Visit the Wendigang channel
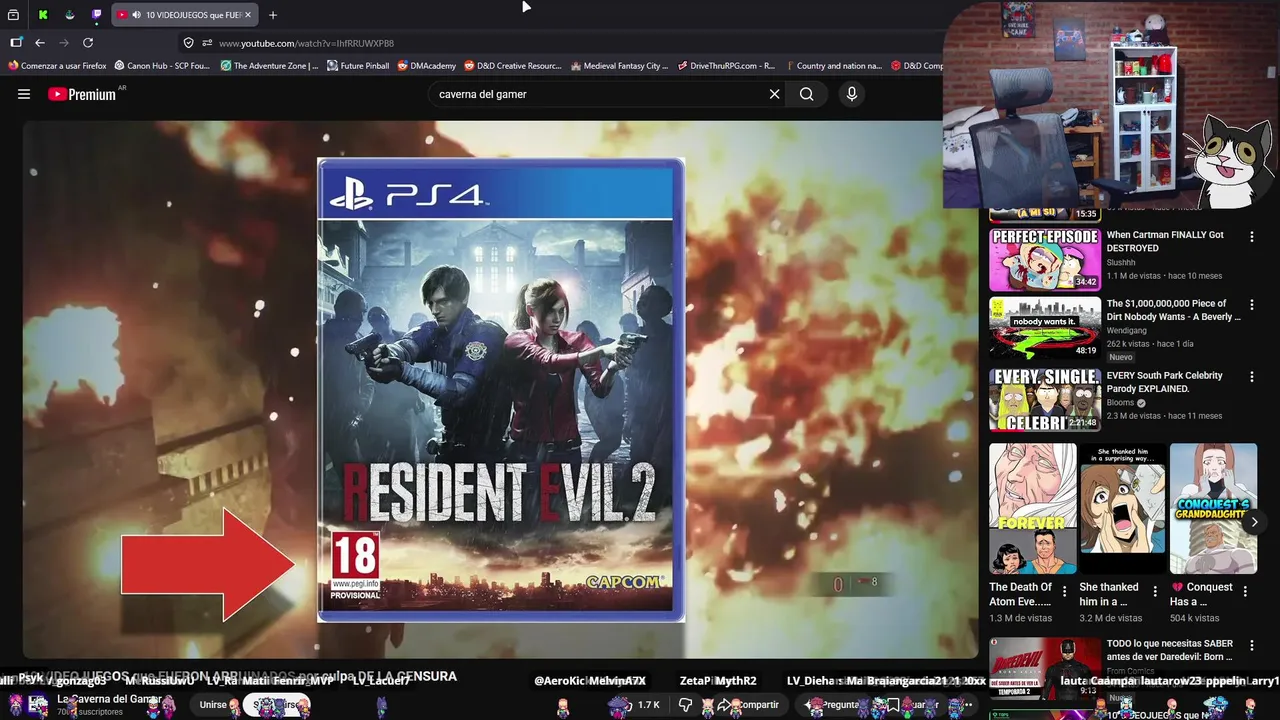 (x=1127, y=330)
